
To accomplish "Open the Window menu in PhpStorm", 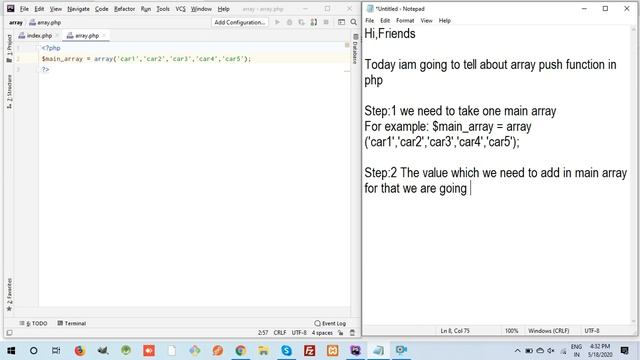I will point(201,9).
